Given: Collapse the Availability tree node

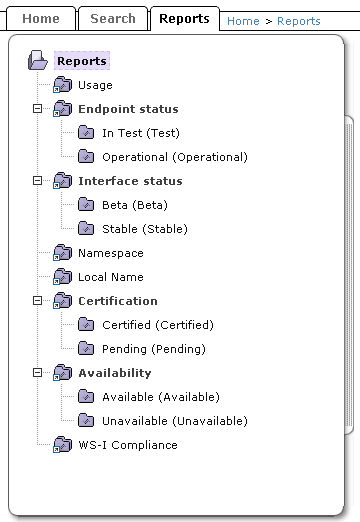Looking at the screenshot, I should [x=37, y=373].
